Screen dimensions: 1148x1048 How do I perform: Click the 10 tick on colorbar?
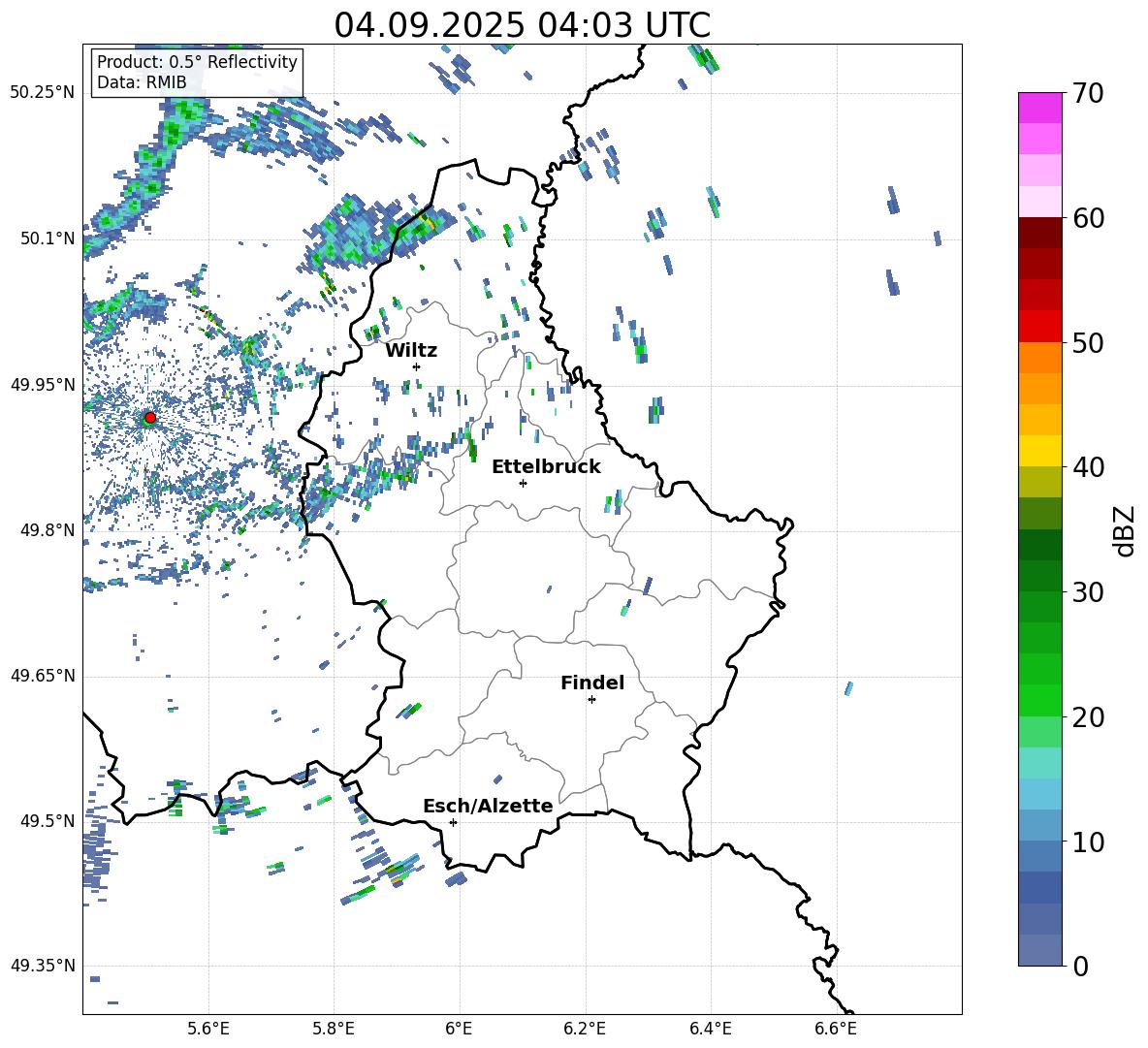[x=1089, y=842]
